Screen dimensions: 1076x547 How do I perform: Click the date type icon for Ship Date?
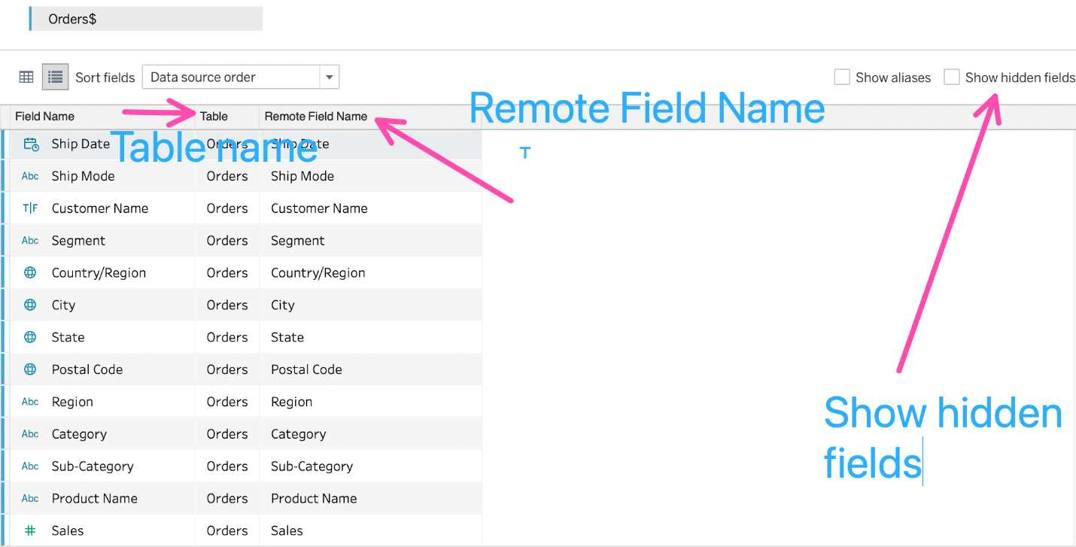(x=30, y=144)
